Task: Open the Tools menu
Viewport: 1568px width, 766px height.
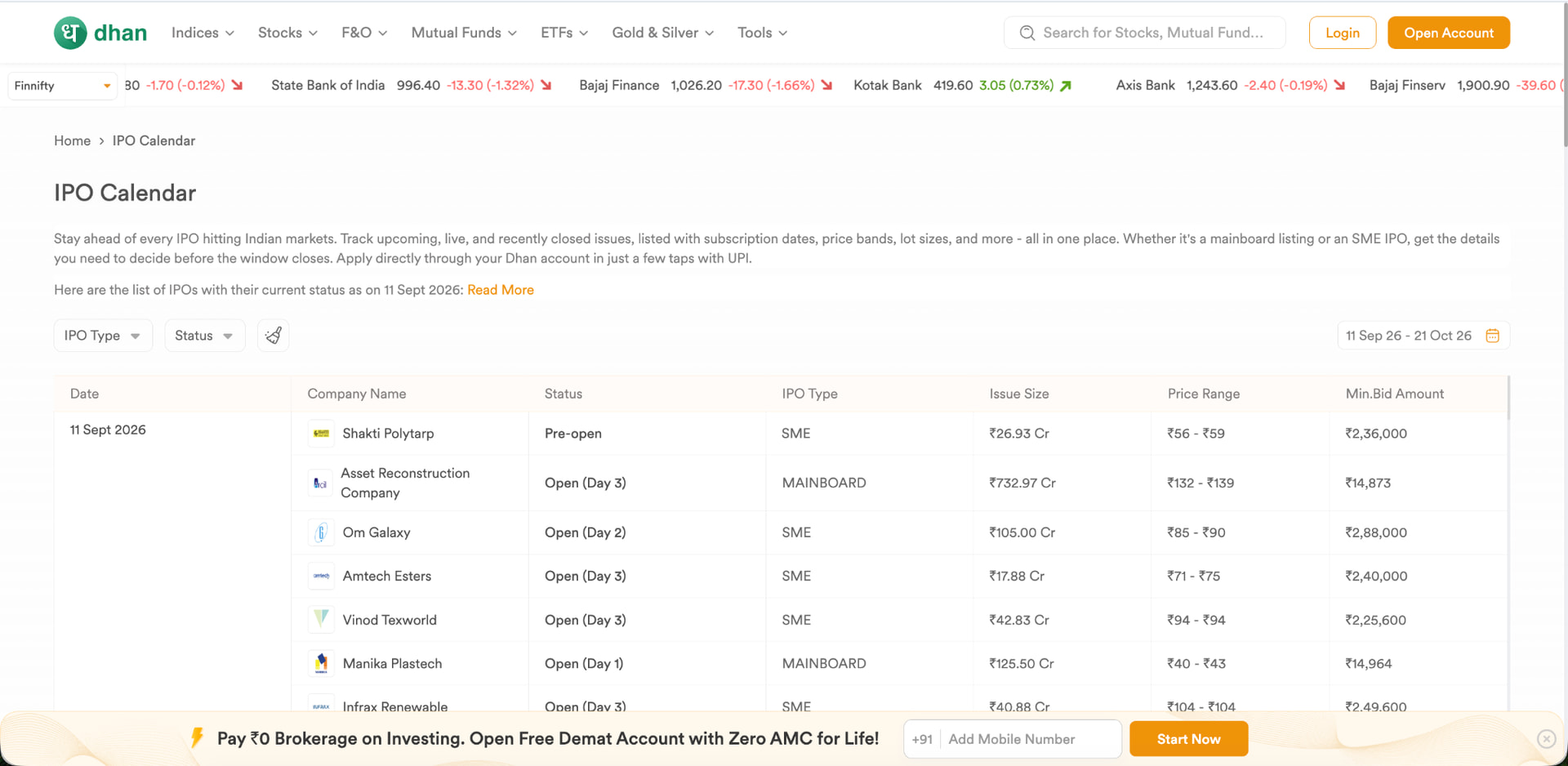Action: (x=763, y=33)
